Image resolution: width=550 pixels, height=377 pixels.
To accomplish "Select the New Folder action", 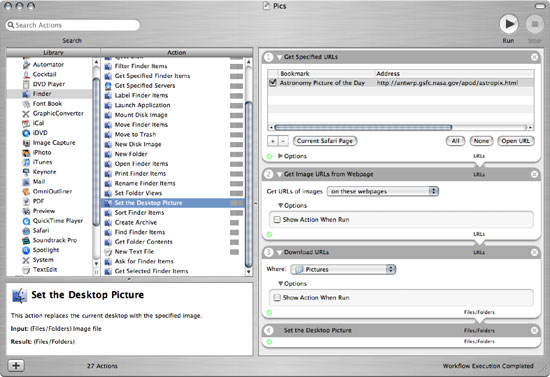I will pyautogui.click(x=173, y=154).
